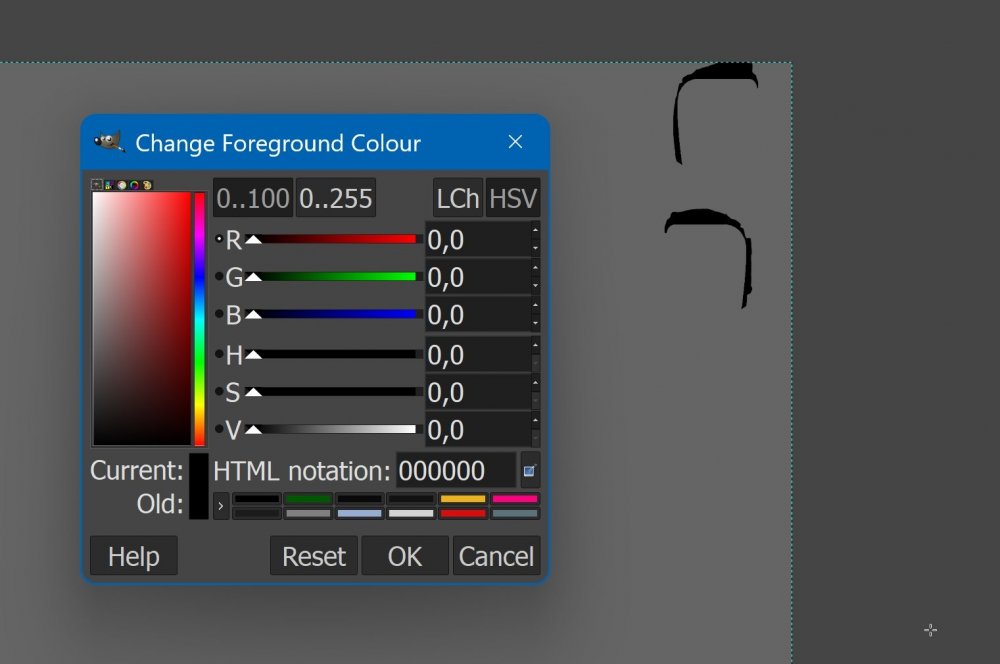Viewport: 1000px width, 664px height.
Task: Select the B channel radio button
Action: [219, 314]
